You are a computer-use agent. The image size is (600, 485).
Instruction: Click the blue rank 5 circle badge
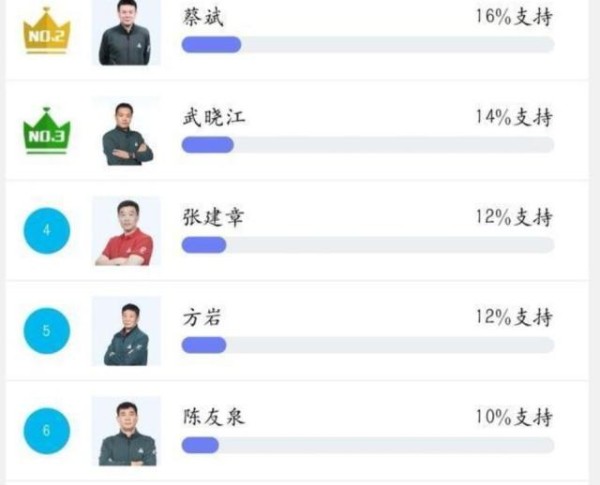(47, 331)
